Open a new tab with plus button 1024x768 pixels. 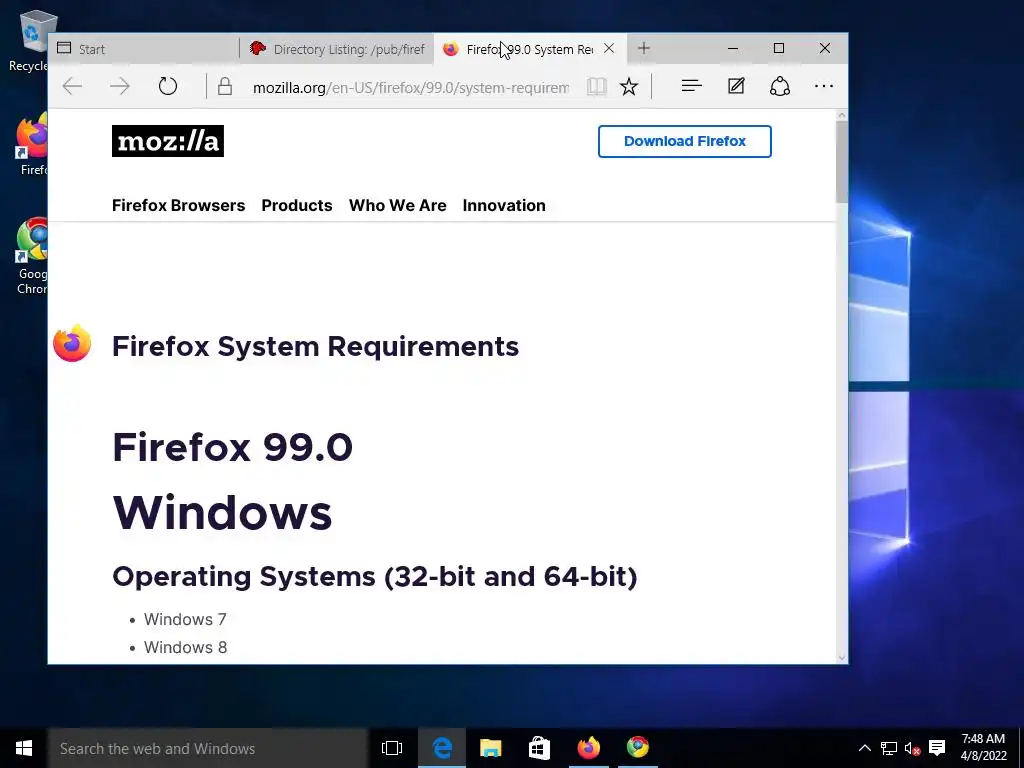[x=643, y=48]
